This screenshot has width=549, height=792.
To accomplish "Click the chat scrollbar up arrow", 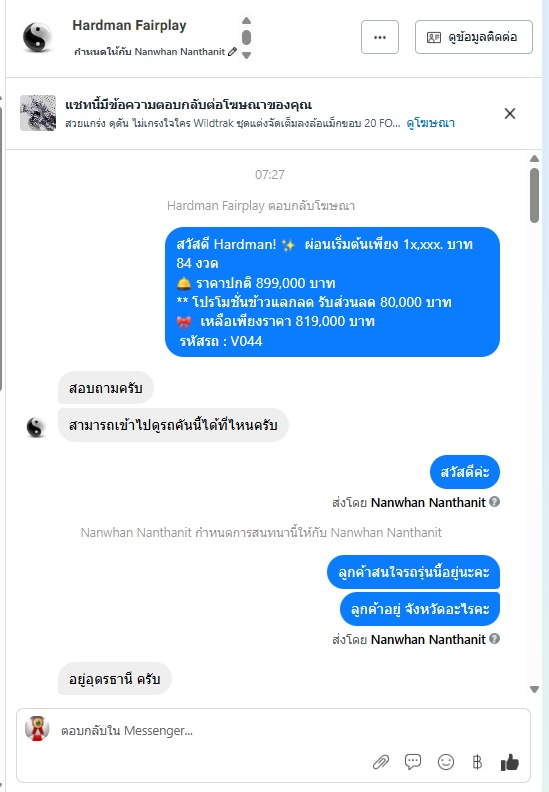I will click(x=534, y=159).
